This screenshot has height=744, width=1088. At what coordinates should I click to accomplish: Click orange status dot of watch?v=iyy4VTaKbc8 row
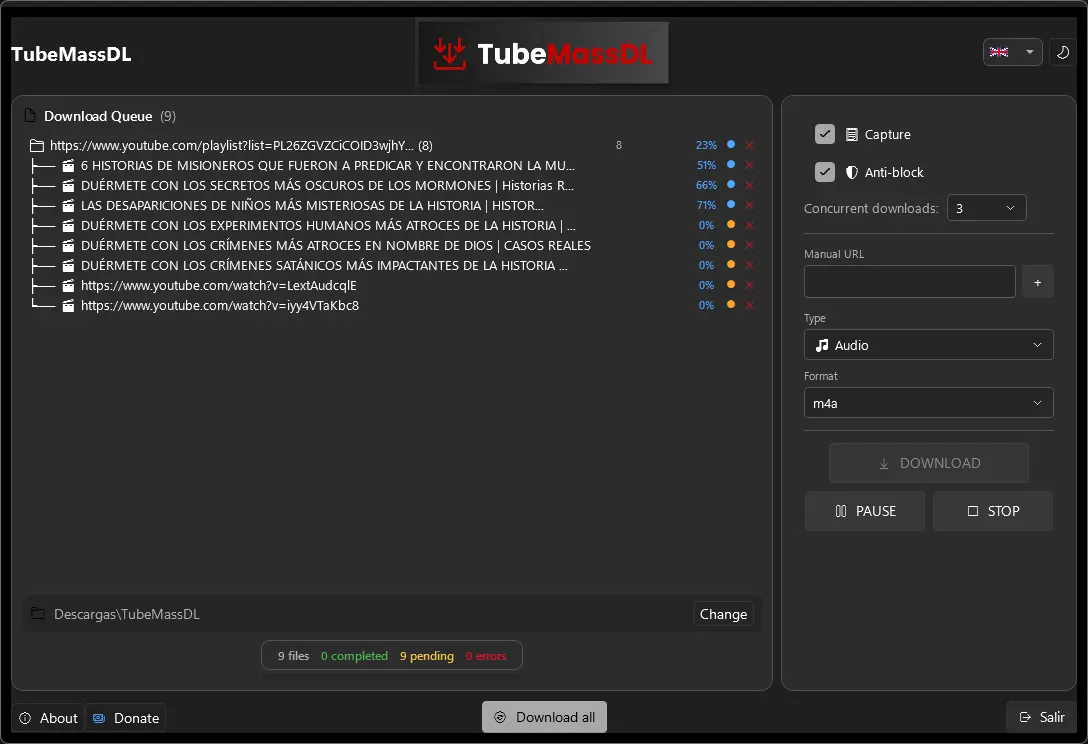point(731,304)
